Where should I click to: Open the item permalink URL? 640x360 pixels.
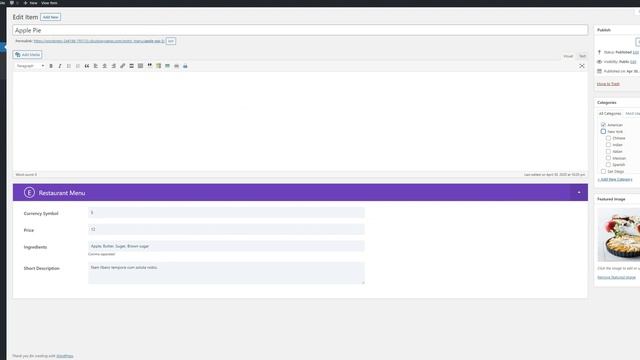[99, 41]
